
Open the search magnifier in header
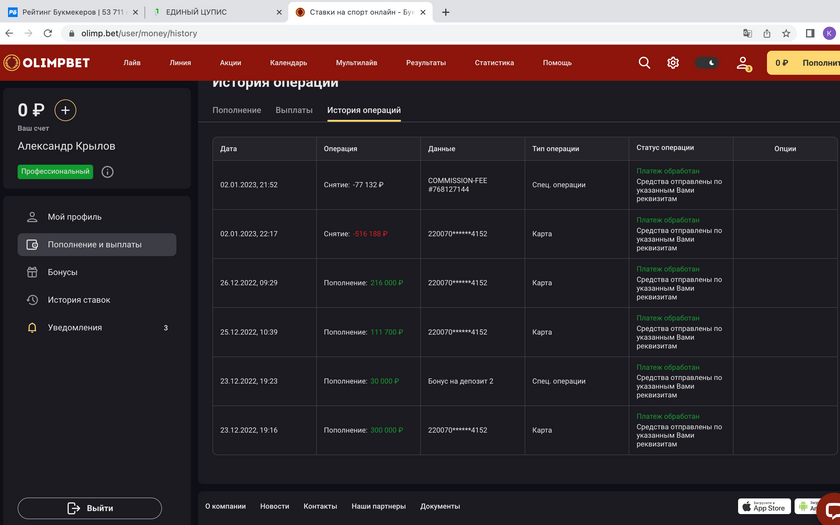click(644, 63)
